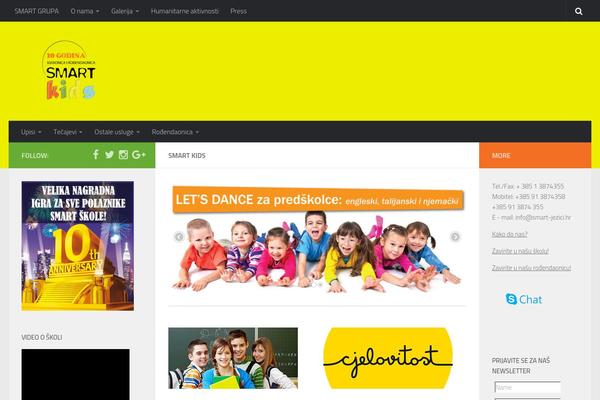This screenshot has width=600, height=400.
Task: Open the students classroom photo thumbnail
Action: coord(233,358)
